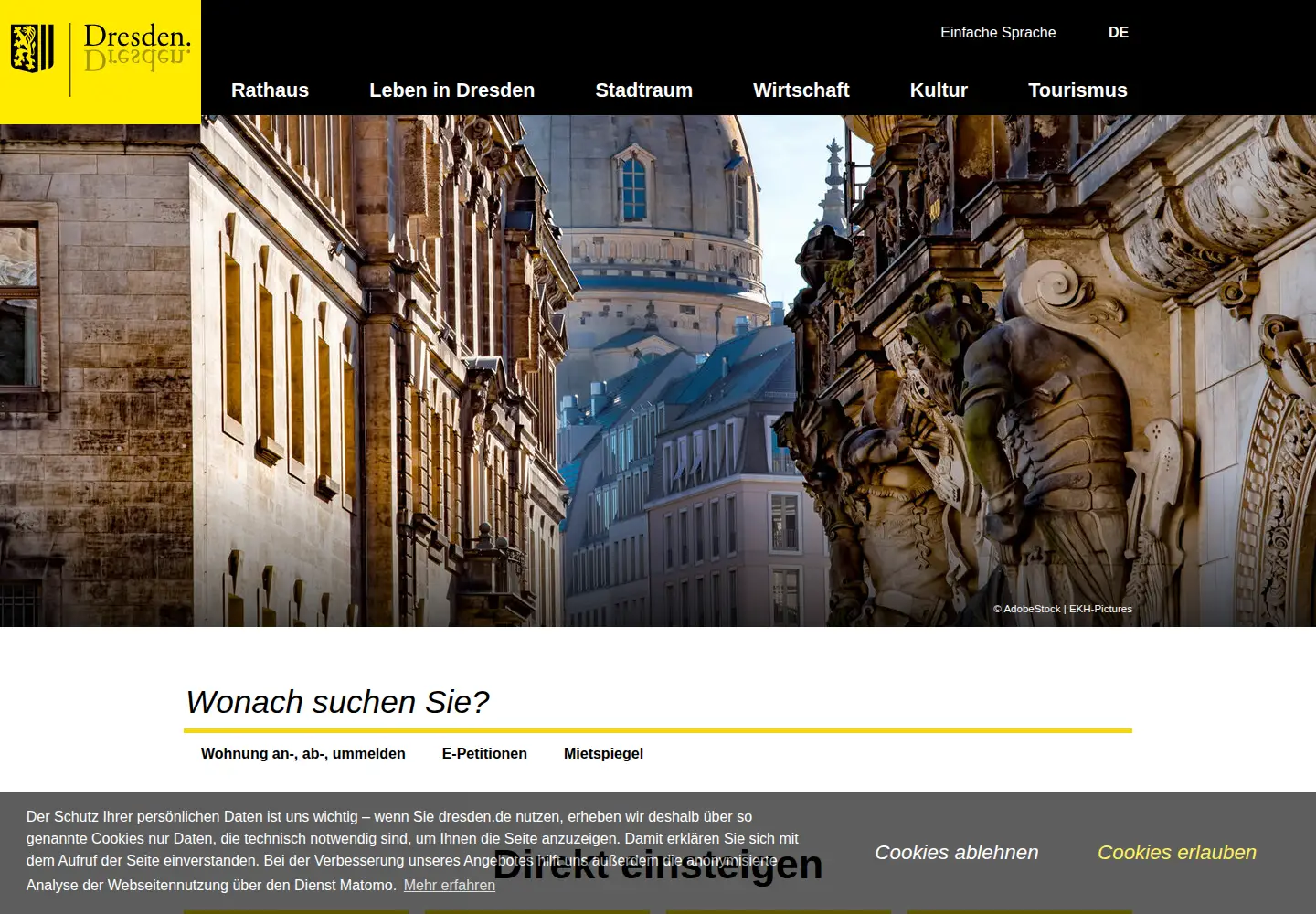Click the 'Wonach suchen Sie?' search field
Image resolution: width=1316 pixels, height=914 pixels.
[x=657, y=702]
